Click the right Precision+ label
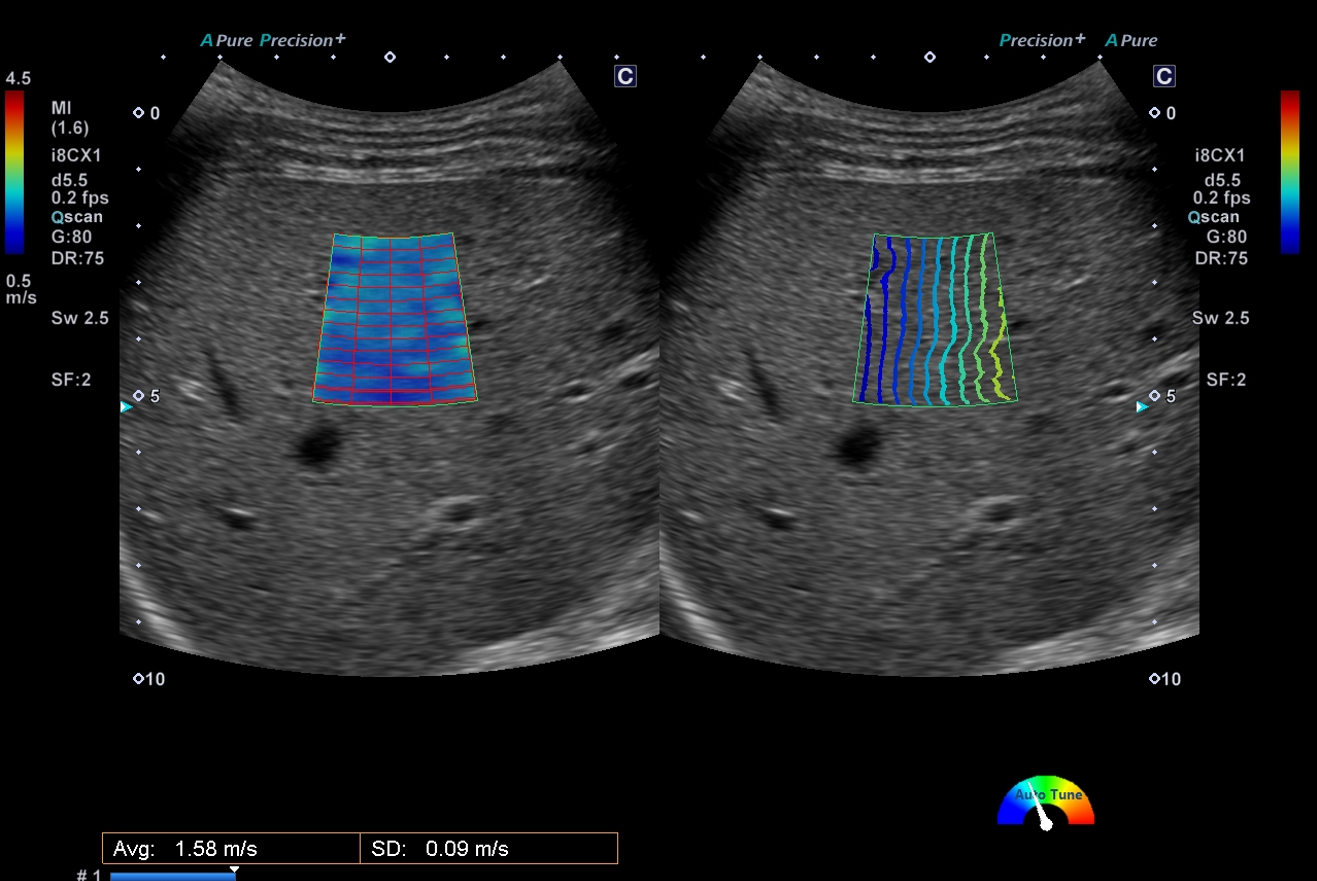This screenshot has width=1317, height=881. pyautogui.click(x=1042, y=41)
